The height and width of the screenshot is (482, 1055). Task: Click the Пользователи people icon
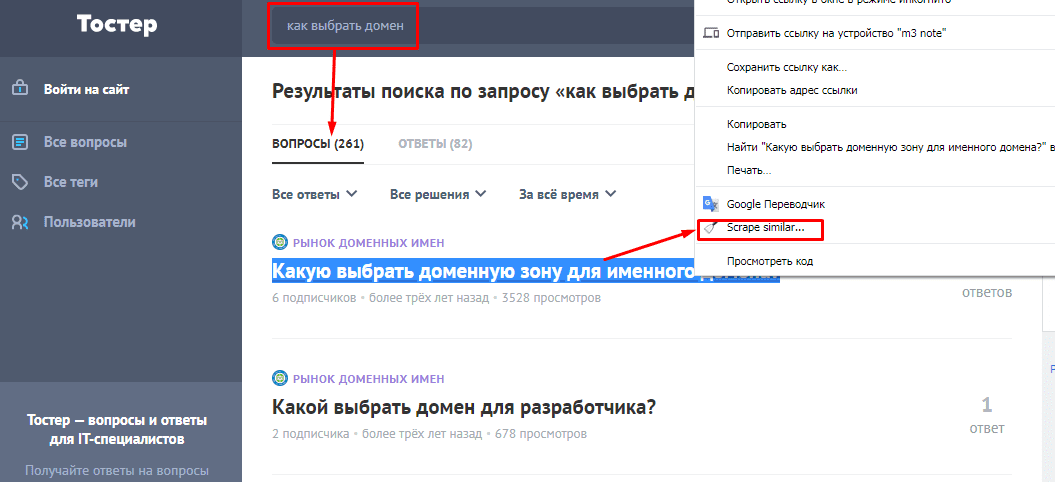pyautogui.click(x=20, y=222)
